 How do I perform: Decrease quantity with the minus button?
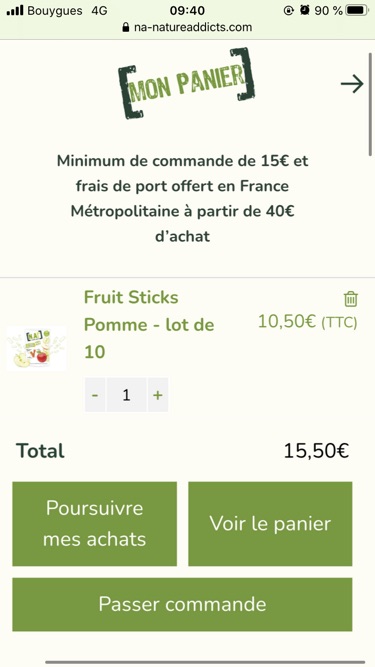95,395
